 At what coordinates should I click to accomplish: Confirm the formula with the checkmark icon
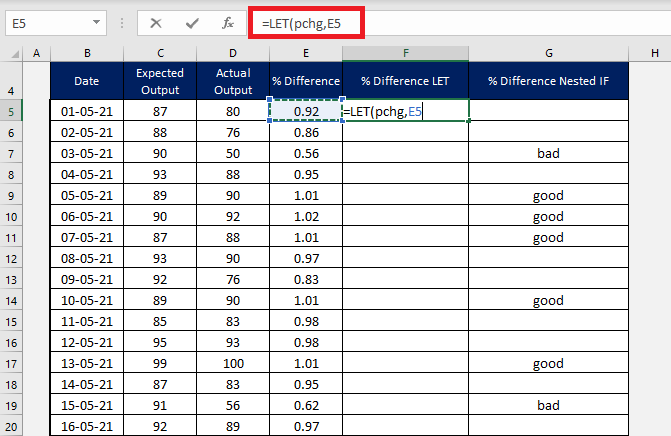[192, 23]
